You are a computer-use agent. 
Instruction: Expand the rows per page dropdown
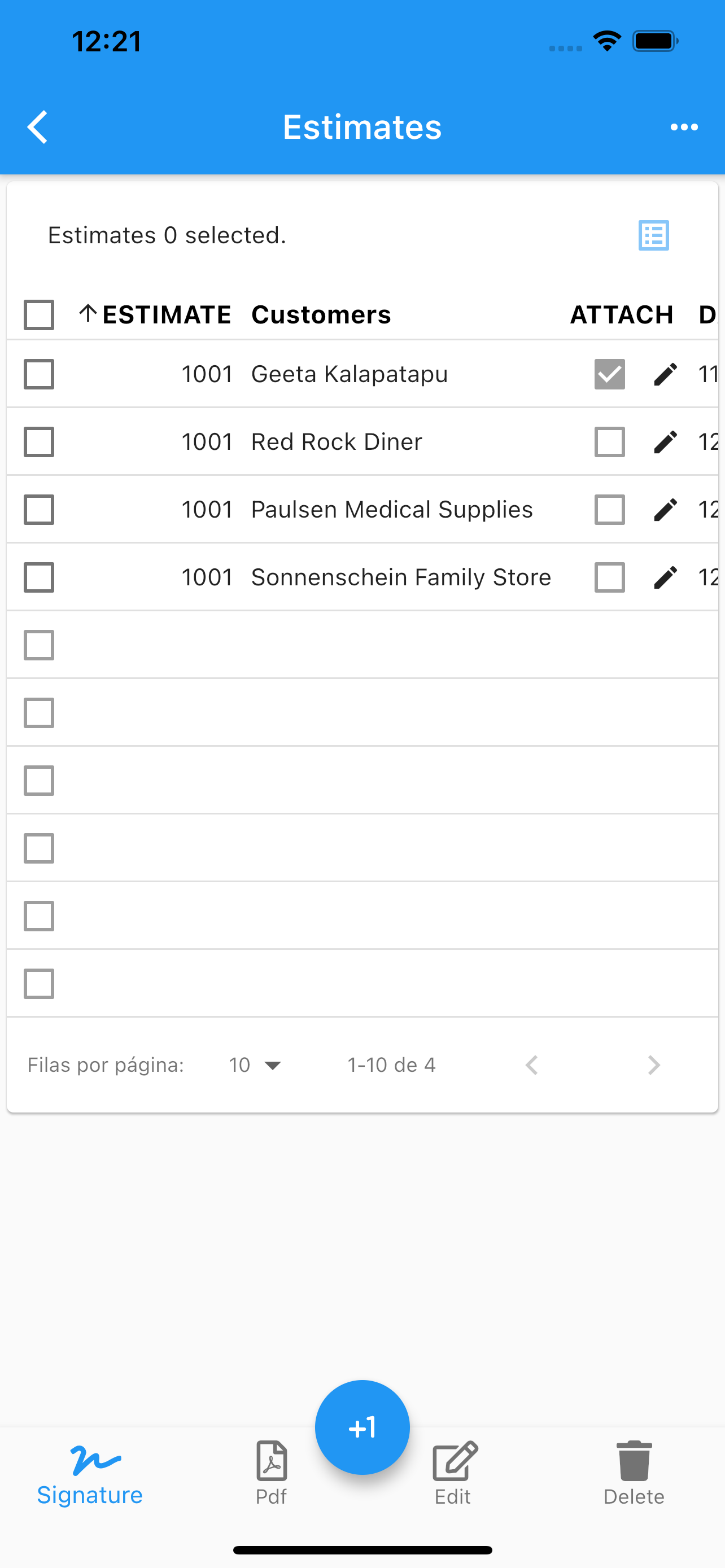[x=255, y=1065]
